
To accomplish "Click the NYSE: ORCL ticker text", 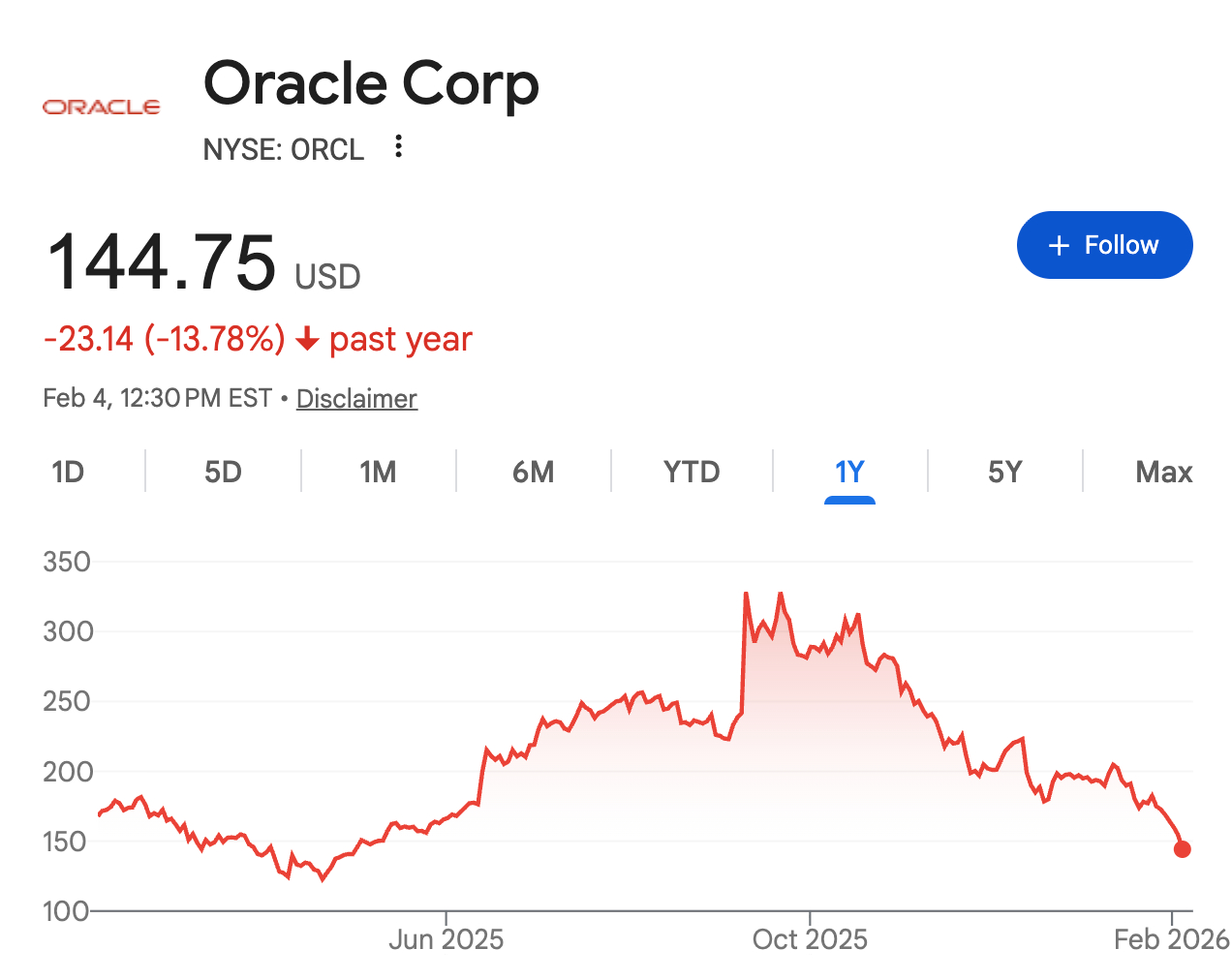I will (x=283, y=149).
